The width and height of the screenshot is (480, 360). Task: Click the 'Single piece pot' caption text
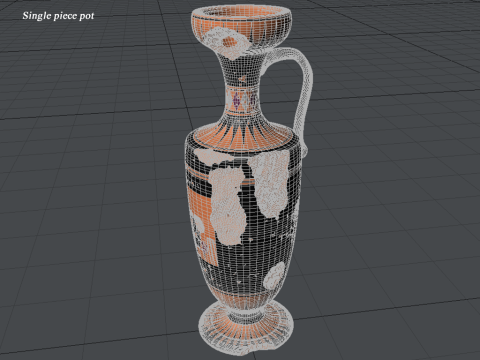(x=58, y=16)
